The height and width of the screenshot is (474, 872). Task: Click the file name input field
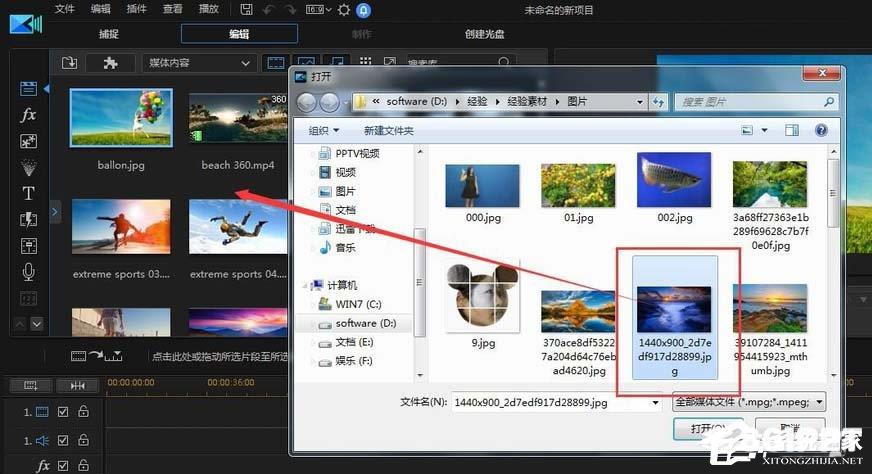coord(550,402)
